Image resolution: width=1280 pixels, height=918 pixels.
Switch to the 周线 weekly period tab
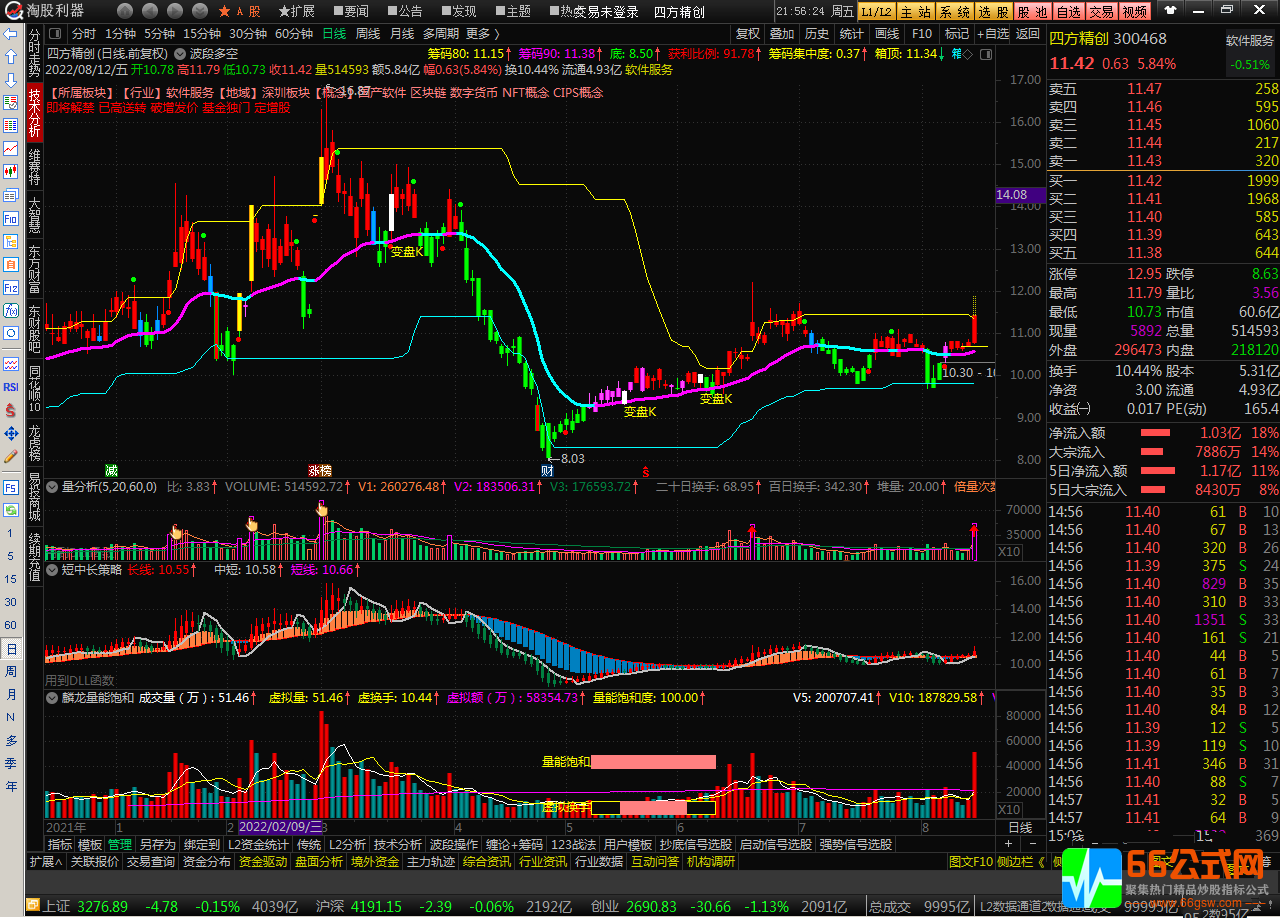367,33
